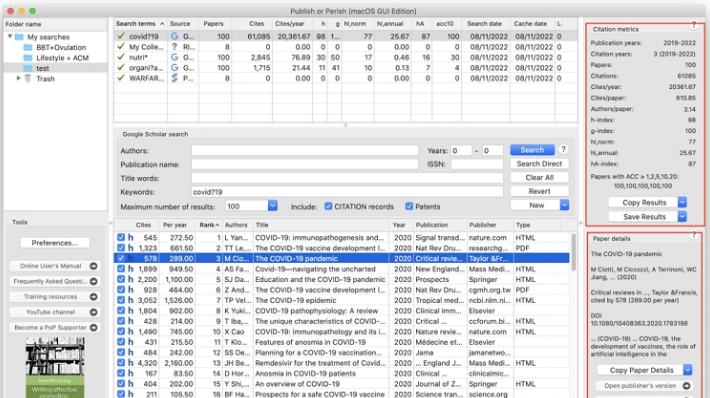
Task: Click the question mark source icon for My Colle... search
Action: 174,47
